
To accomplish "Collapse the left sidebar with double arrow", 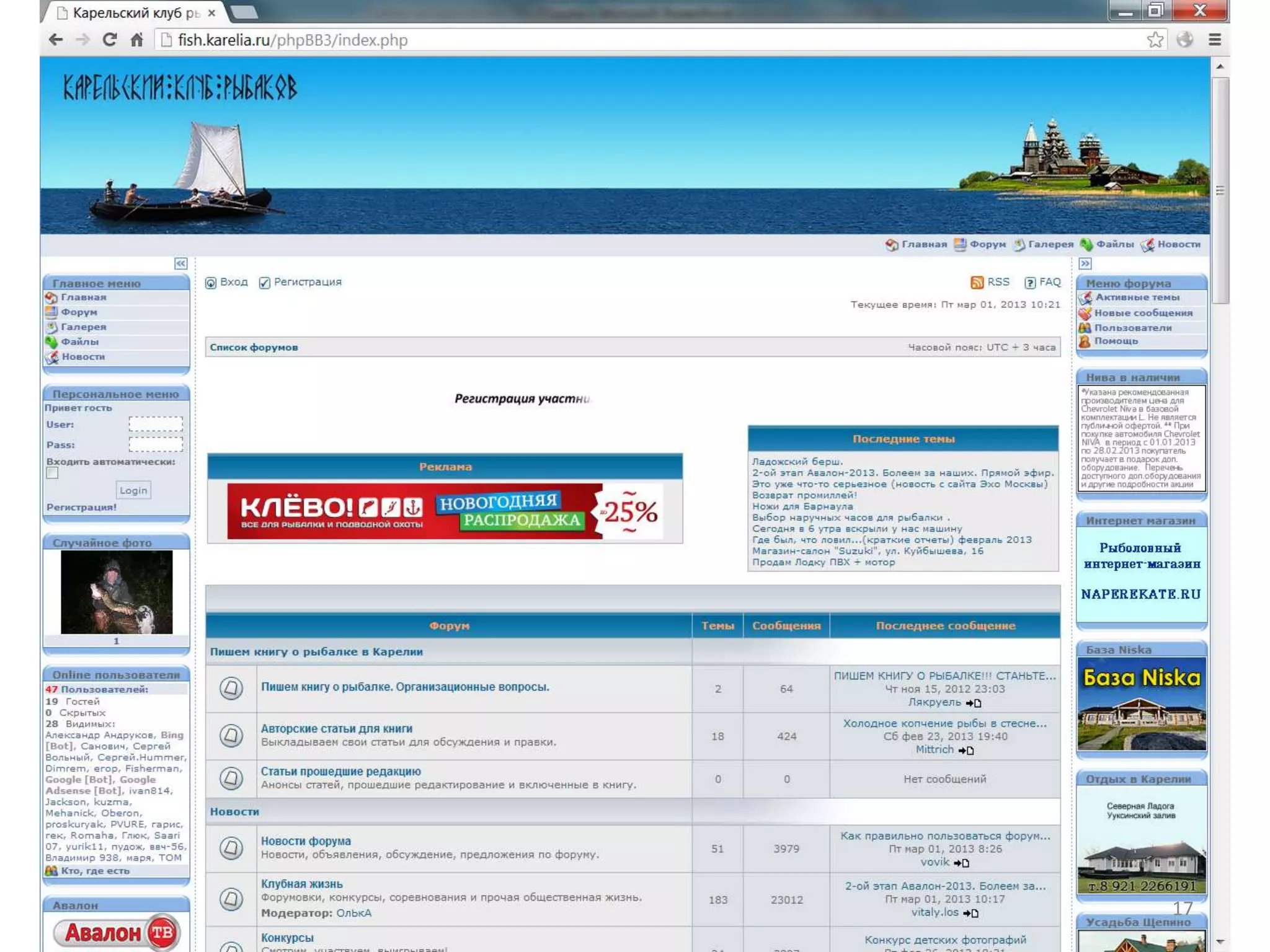I will tap(180, 264).
